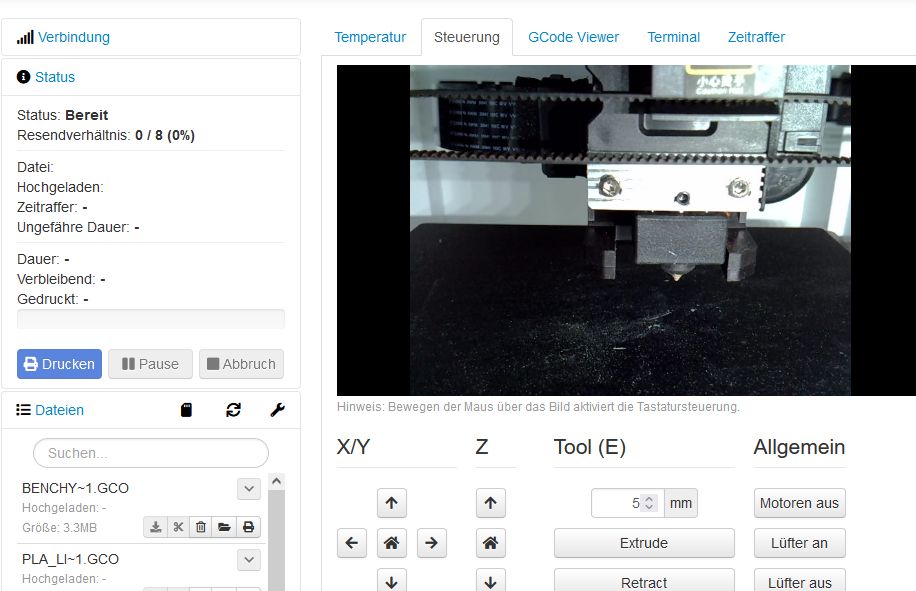Viewport: 916px width, 591px height.
Task: Delete BENCHY~1.GCO with the trash icon
Action: click(201, 527)
